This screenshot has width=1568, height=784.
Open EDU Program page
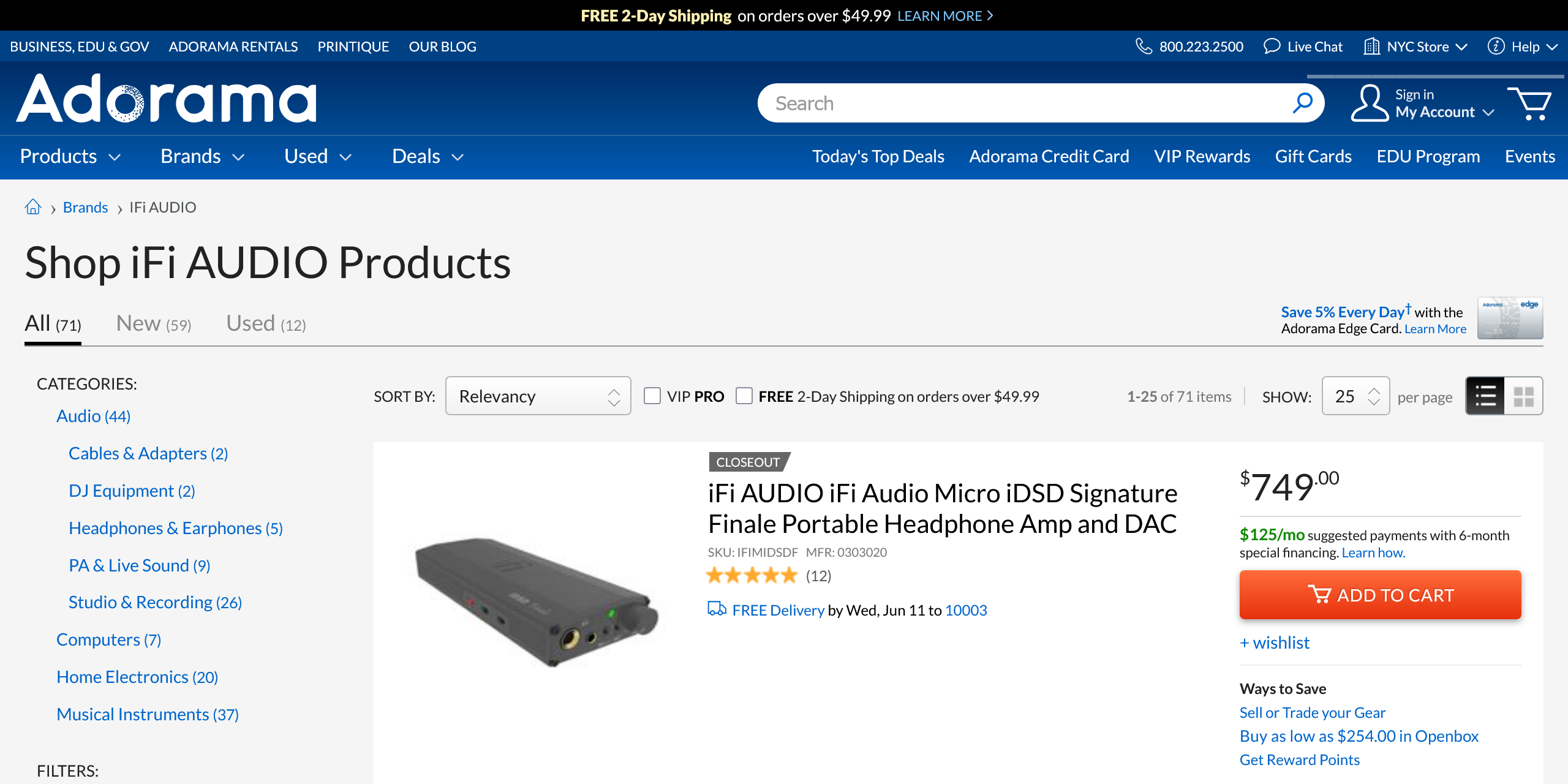(x=1428, y=156)
